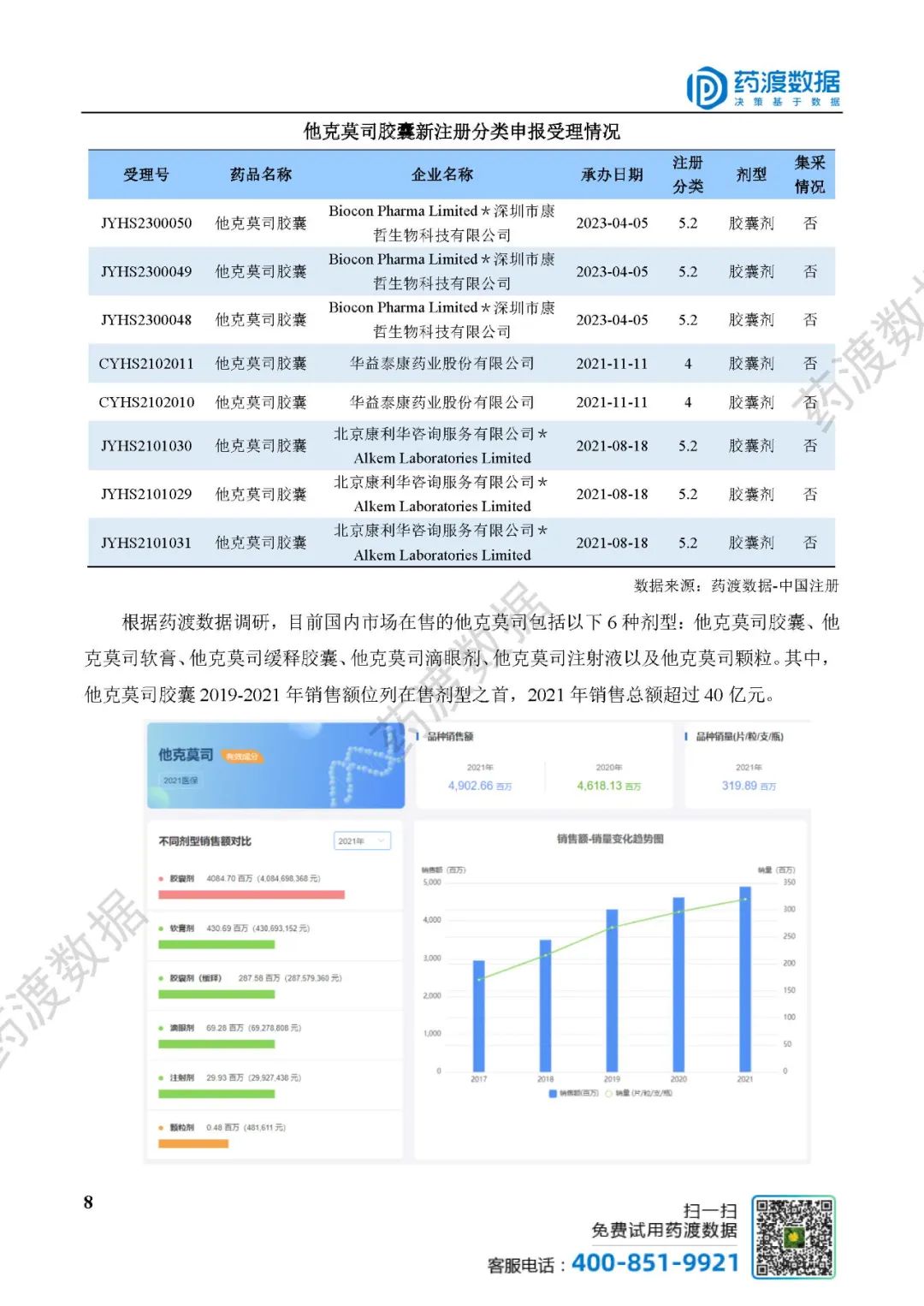Click the 承办日期 column header
The image size is (924, 1306).
[612, 175]
